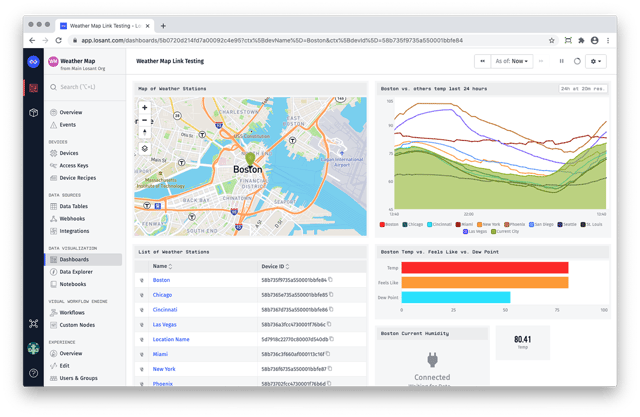Viewport: 640px width, 417px height.
Task: Select Dashboards in the sidebar
Action: coord(84,260)
